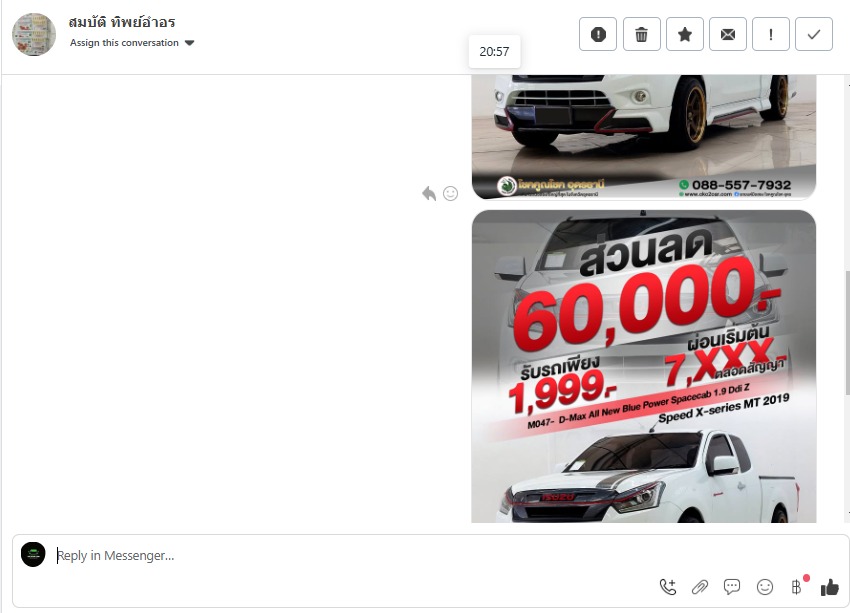
Task: Mark conversation done with checkmark button
Action: [814, 34]
